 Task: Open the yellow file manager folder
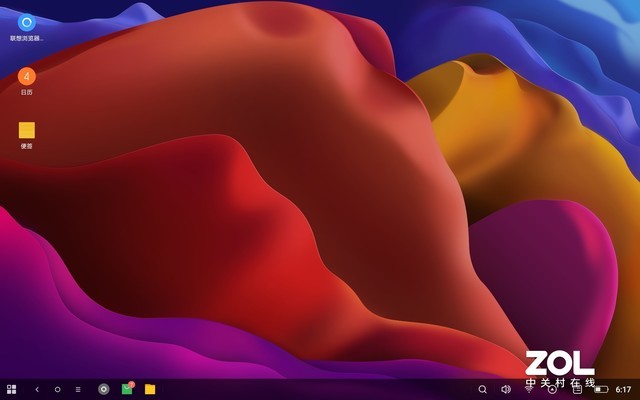150,389
